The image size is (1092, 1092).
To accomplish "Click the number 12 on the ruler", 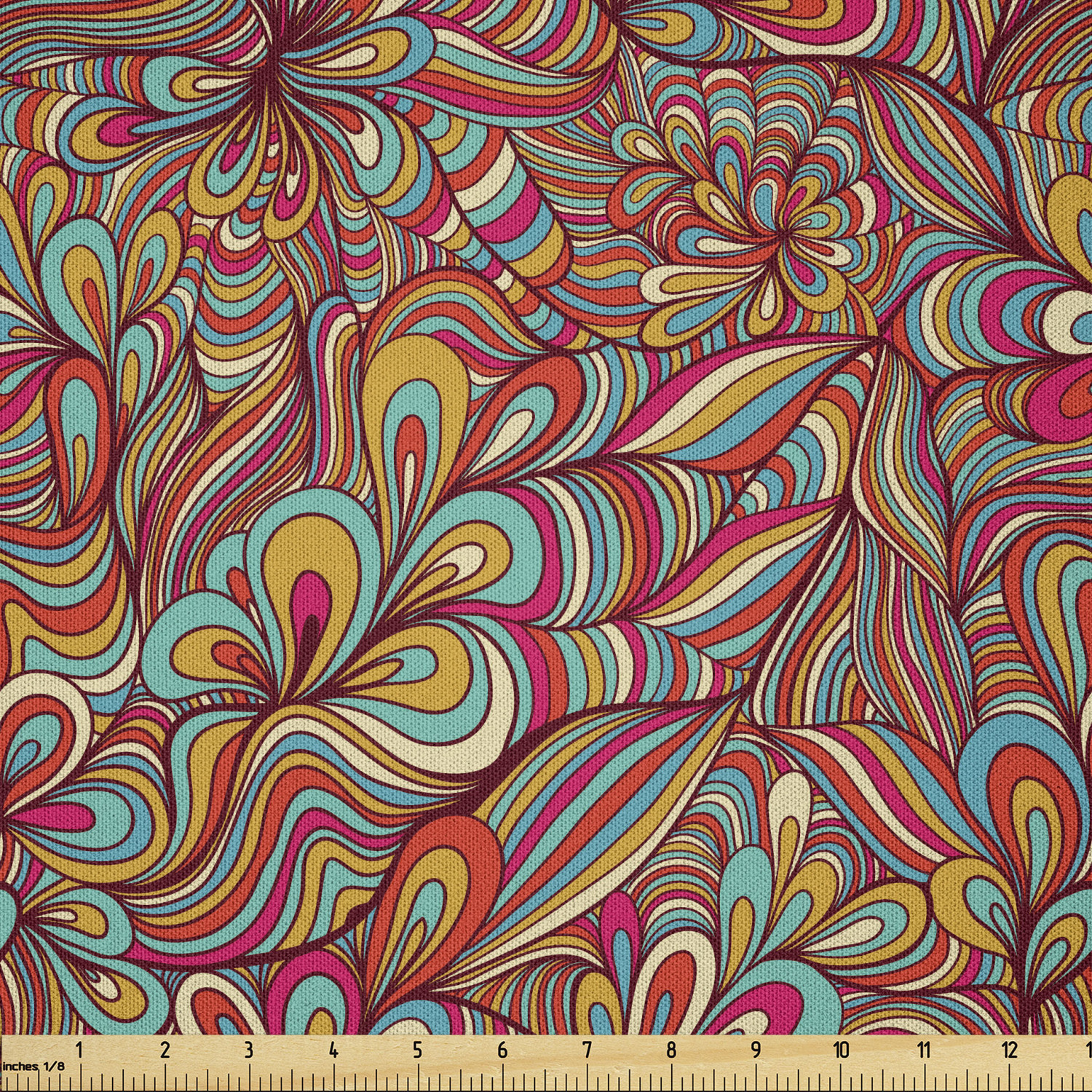I will (x=1009, y=1051).
